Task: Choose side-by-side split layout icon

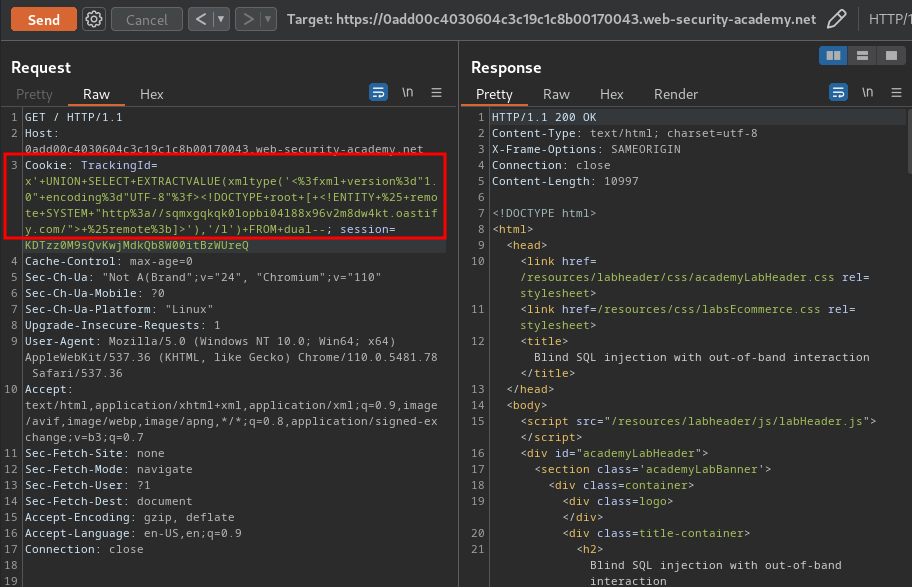Action: tap(833, 55)
